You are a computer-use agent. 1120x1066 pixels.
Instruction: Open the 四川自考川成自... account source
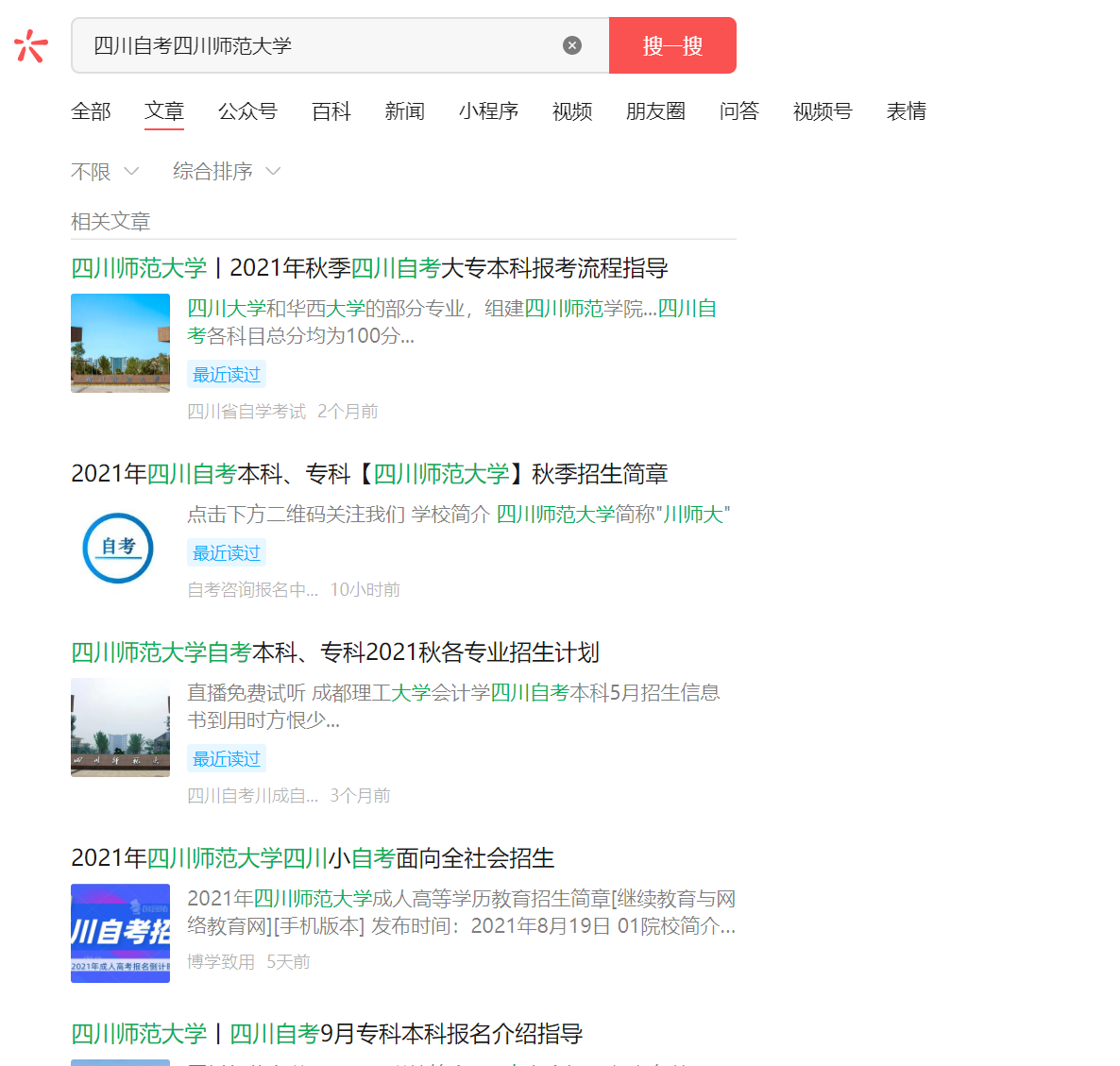coord(253,795)
